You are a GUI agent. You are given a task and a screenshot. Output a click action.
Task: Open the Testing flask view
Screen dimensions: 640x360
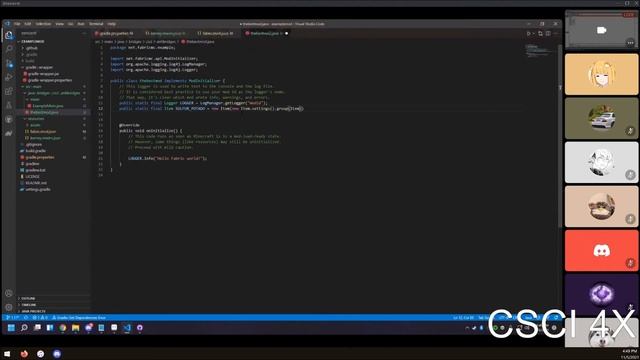tap(9, 105)
